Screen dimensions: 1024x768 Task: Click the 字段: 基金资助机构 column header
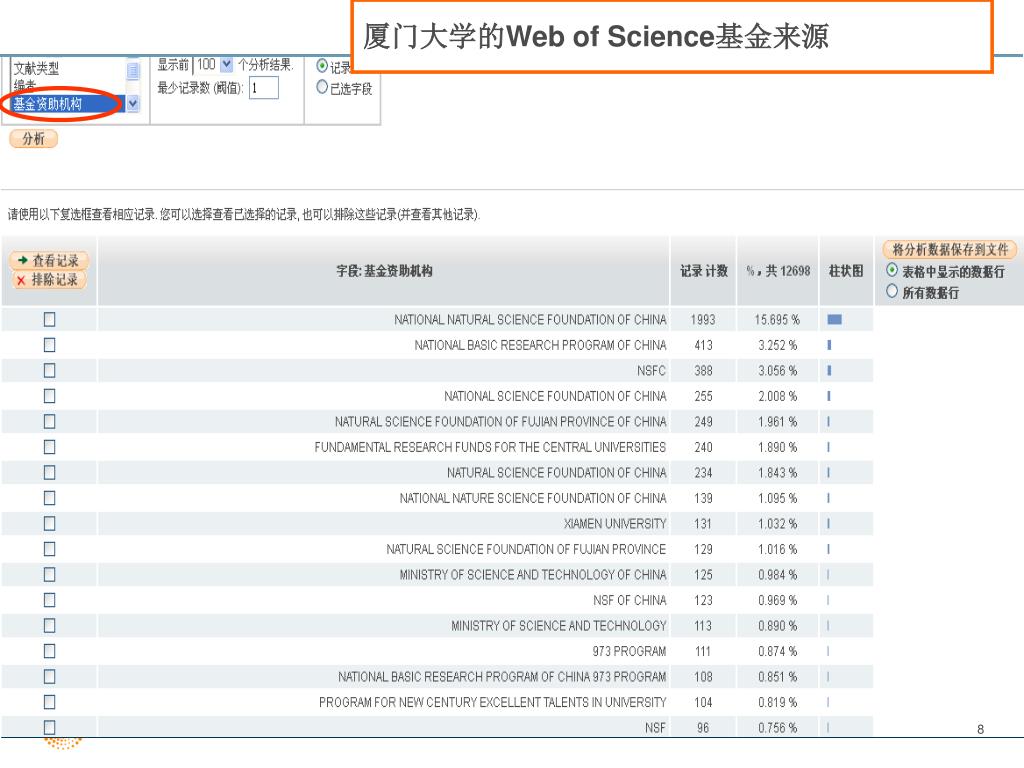pyautogui.click(x=385, y=271)
